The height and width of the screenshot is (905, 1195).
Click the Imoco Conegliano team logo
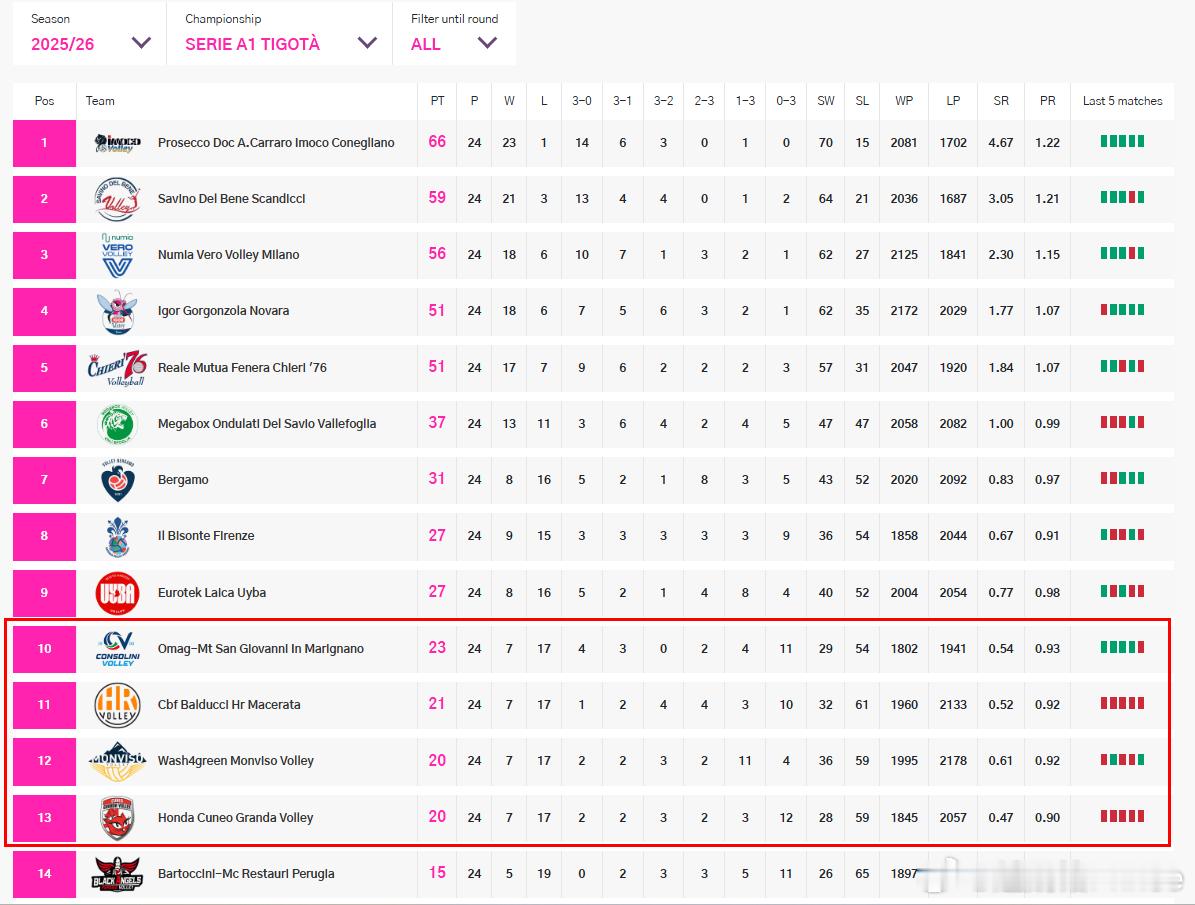[x=117, y=143]
